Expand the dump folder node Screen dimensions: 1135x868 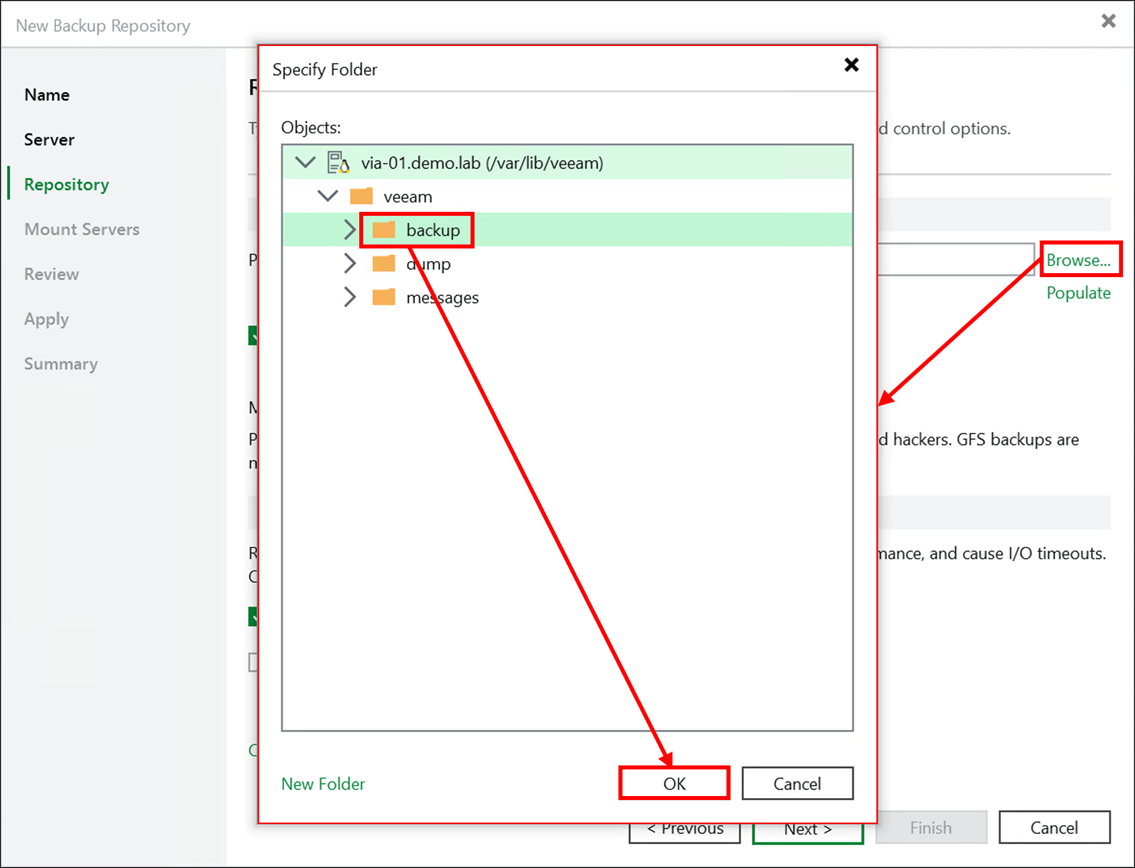click(x=349, y=263)
